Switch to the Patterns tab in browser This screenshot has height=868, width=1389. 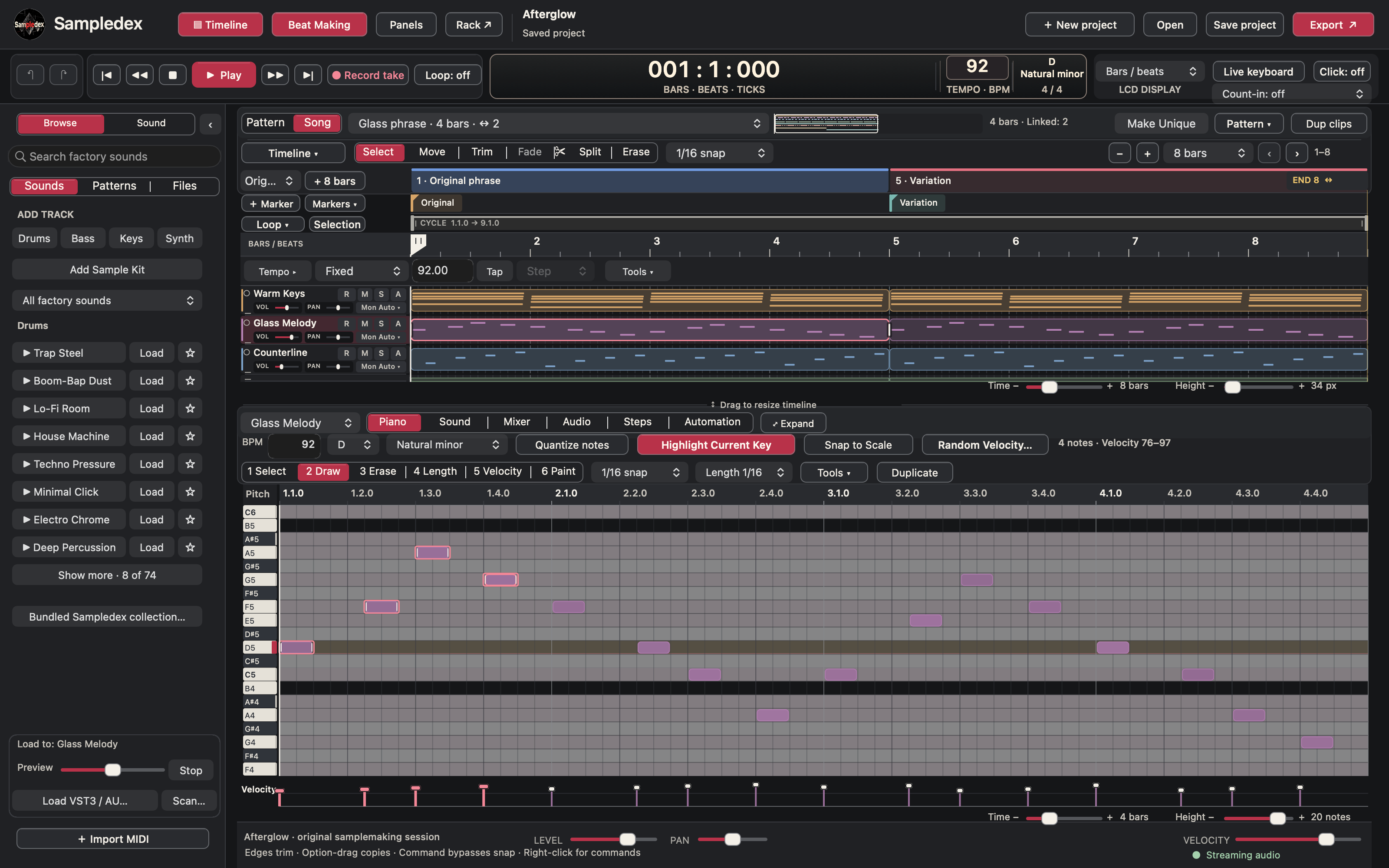(114, 185)
